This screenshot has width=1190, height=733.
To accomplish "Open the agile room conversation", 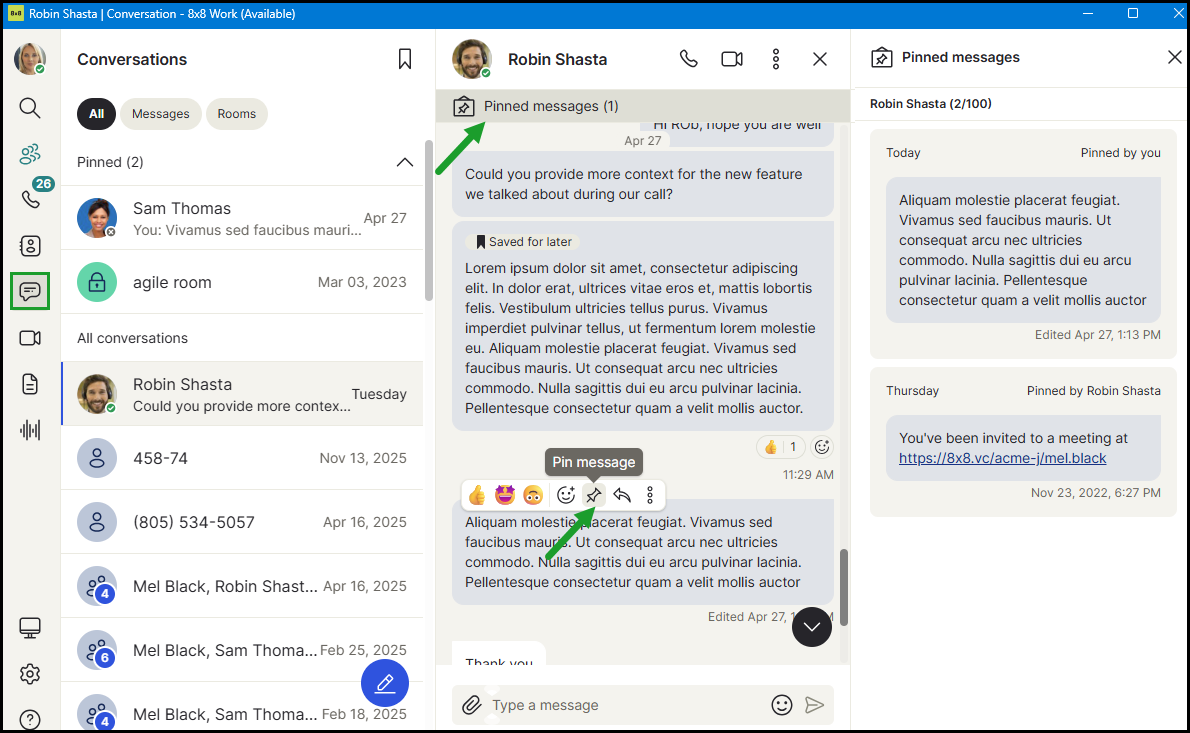I will click(x=242, y=282).
